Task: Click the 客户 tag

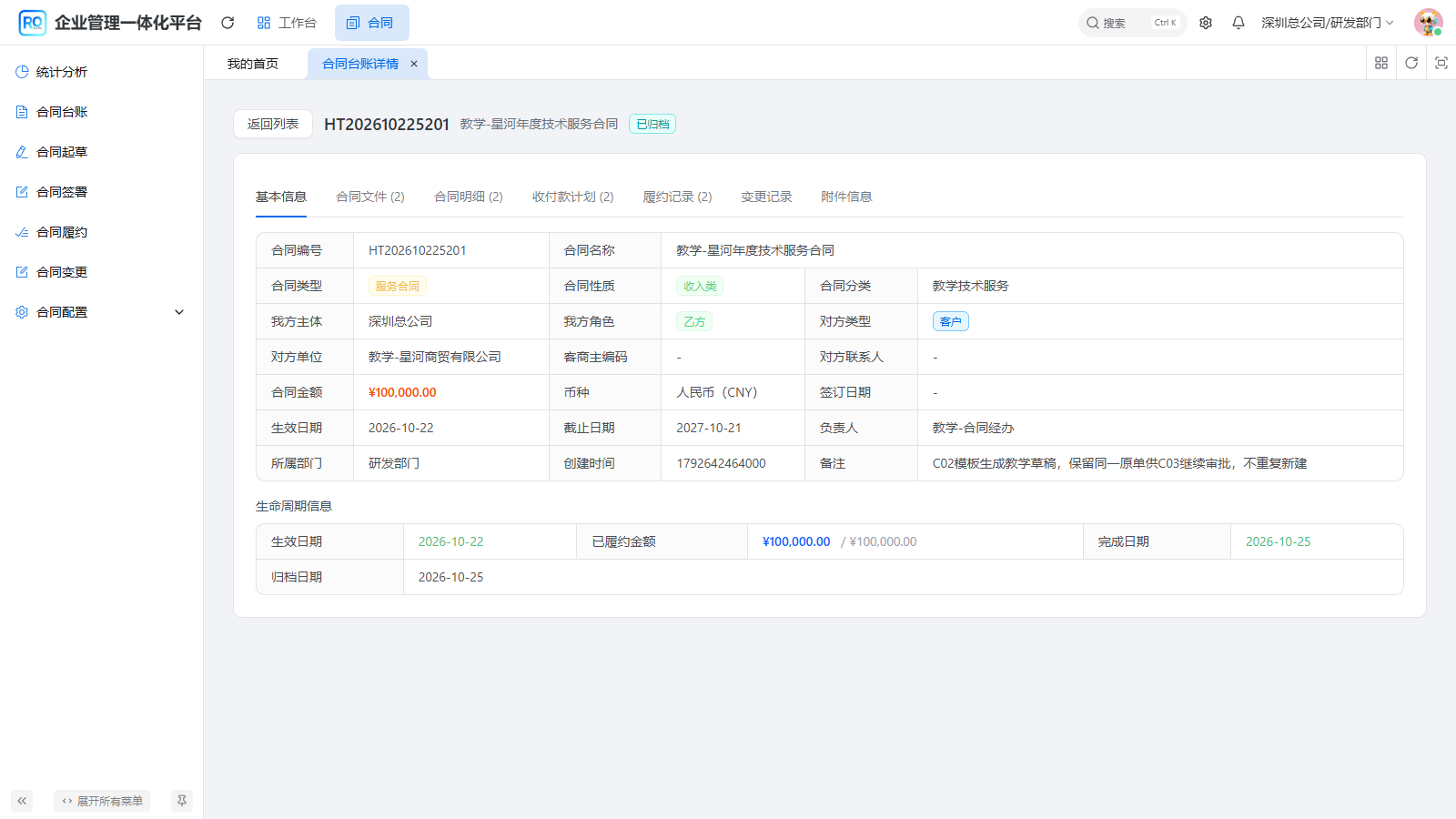Action: (x=951, y=321)
